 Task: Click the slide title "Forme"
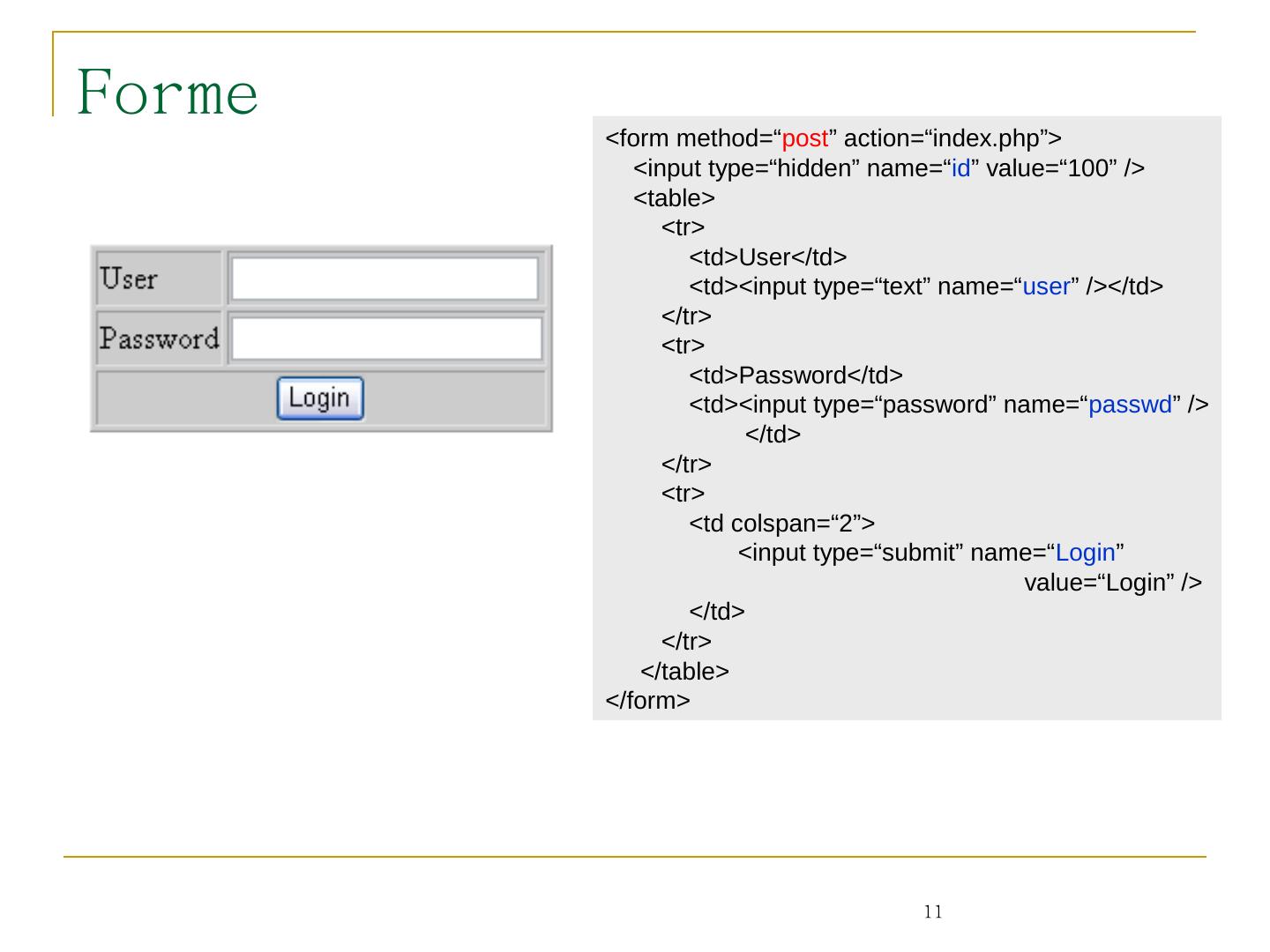point(168,92)
